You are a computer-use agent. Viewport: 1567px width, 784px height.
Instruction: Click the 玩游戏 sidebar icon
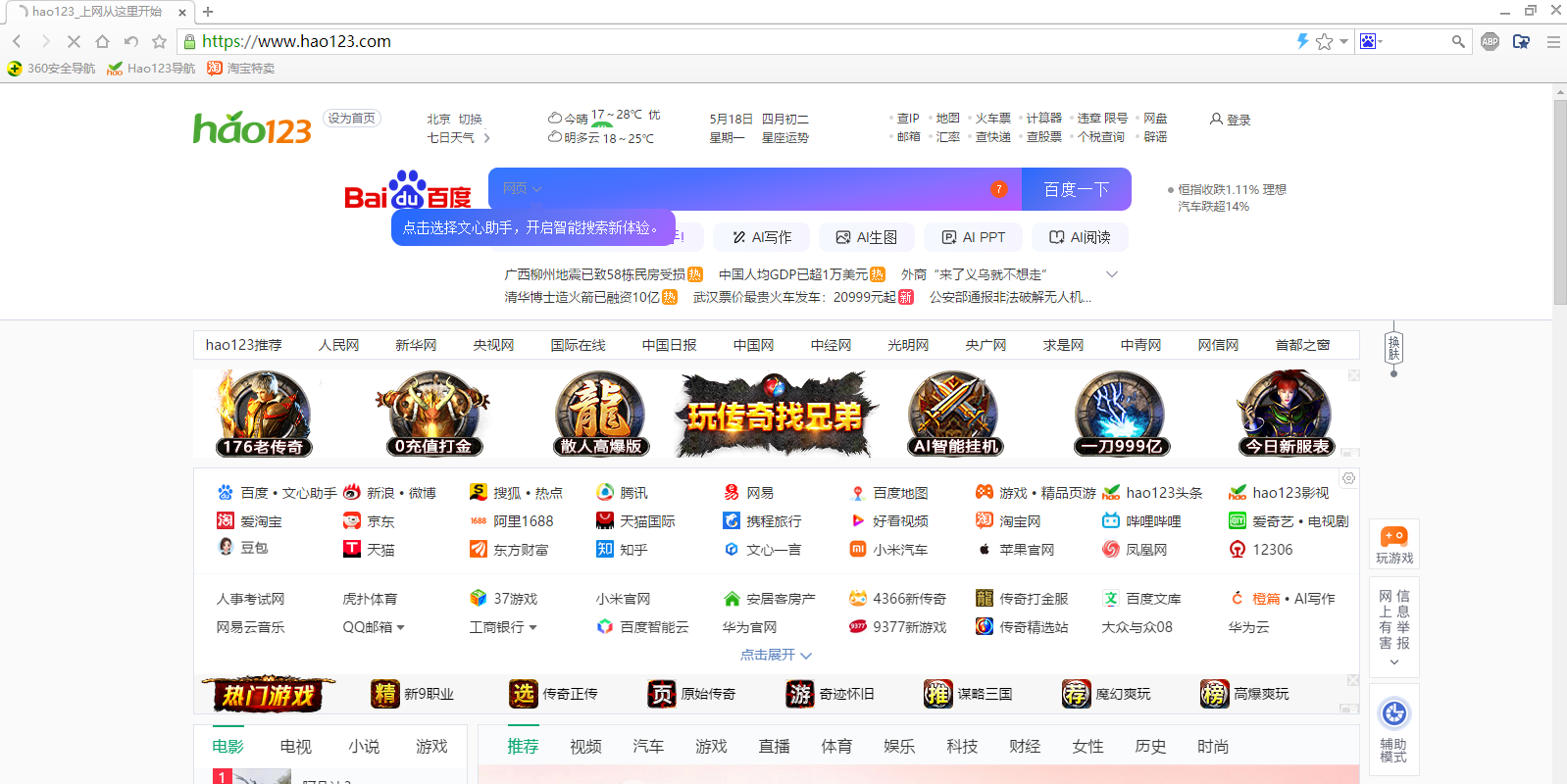[x=1394, y=545]
